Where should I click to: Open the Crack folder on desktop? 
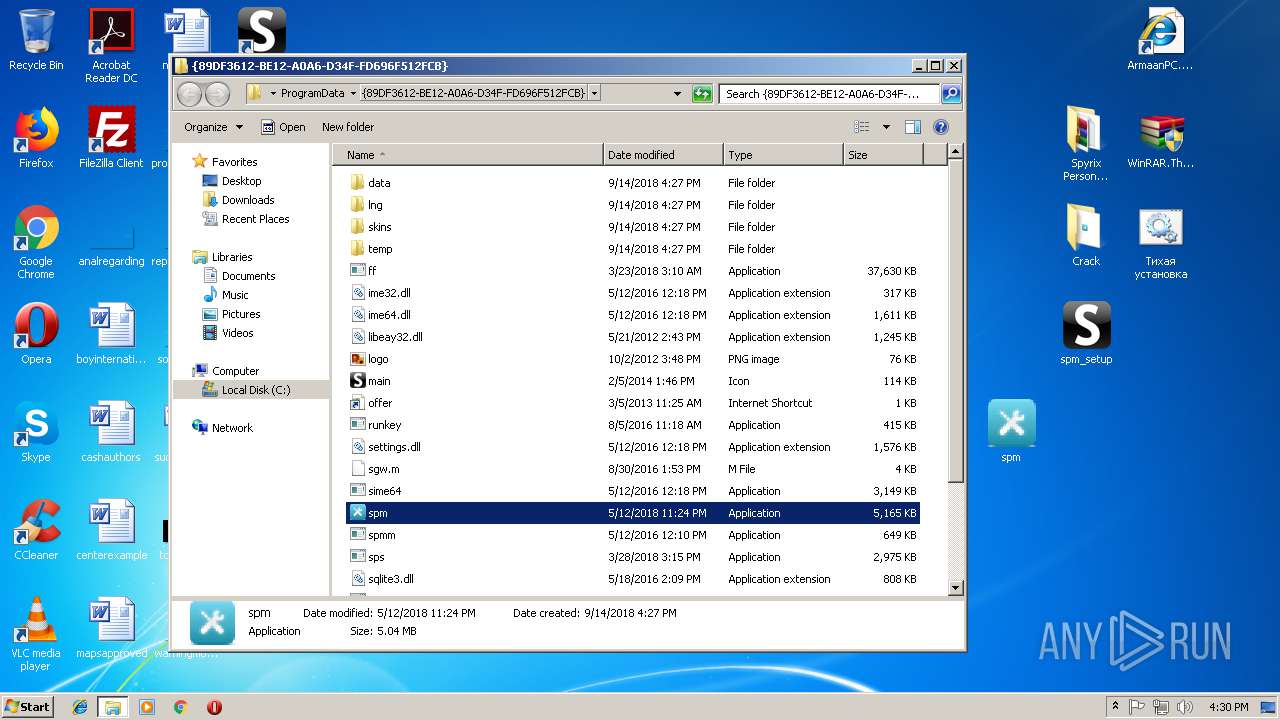[1086, 236]
